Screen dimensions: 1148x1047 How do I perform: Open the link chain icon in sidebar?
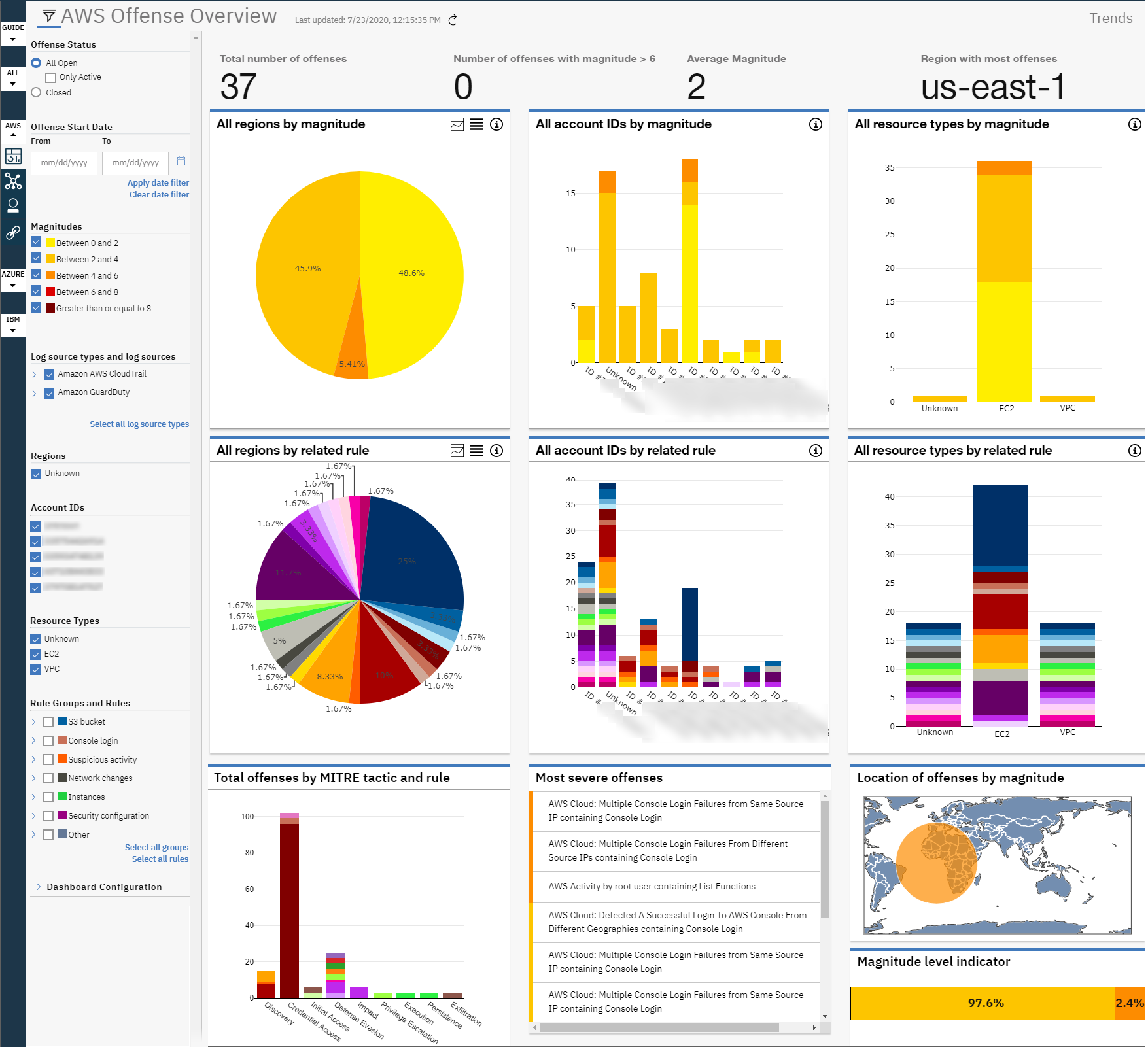coord(13,232)
